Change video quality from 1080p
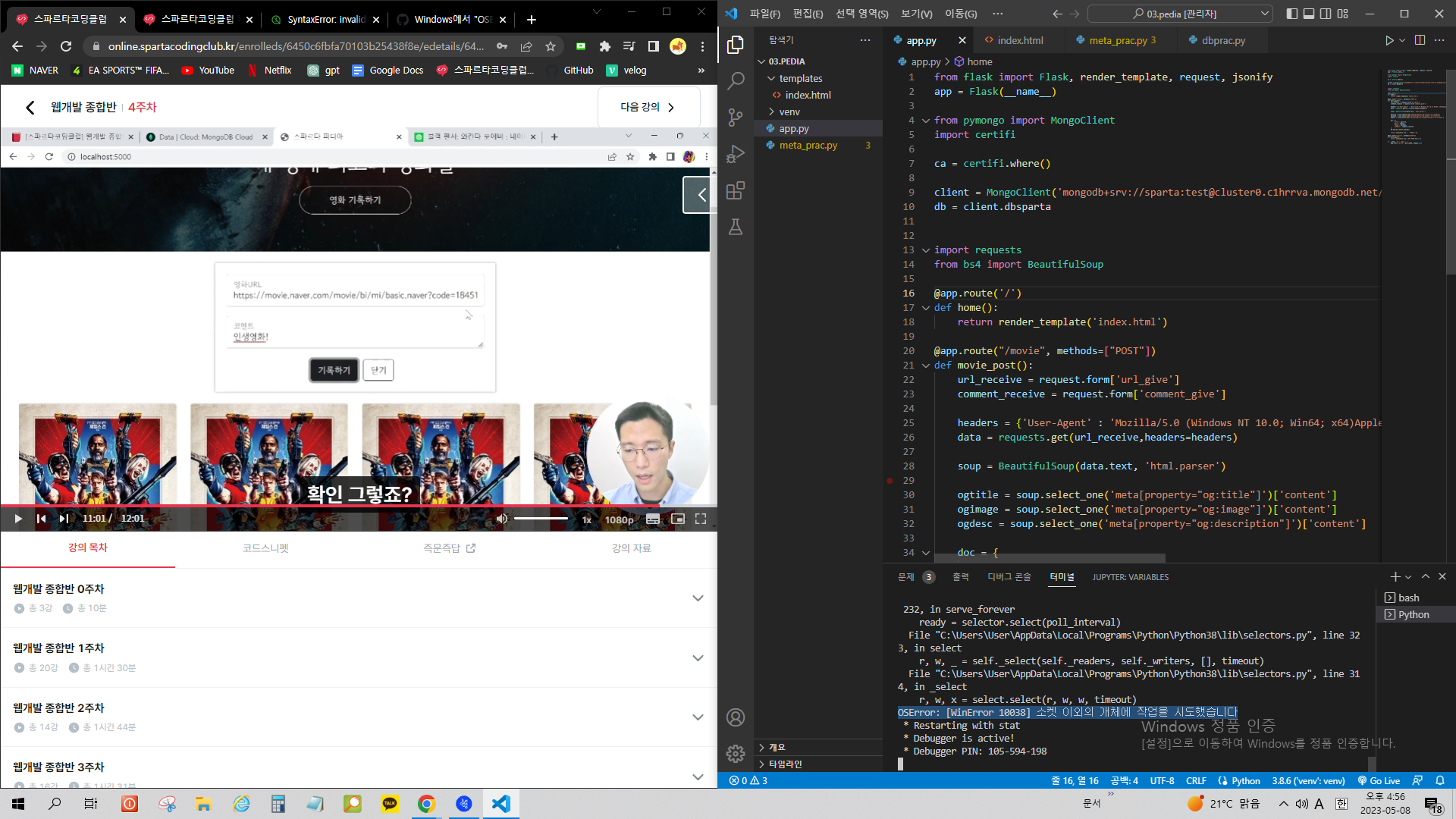The width and height of the screenshot is (1456, 819). 619,519
